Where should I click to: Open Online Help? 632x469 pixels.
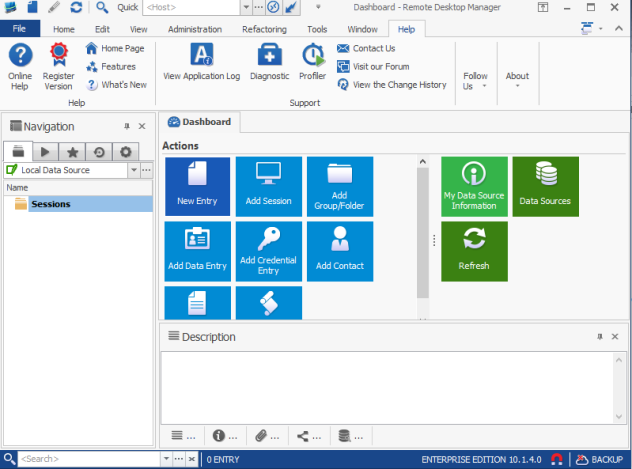click(20, 67)
